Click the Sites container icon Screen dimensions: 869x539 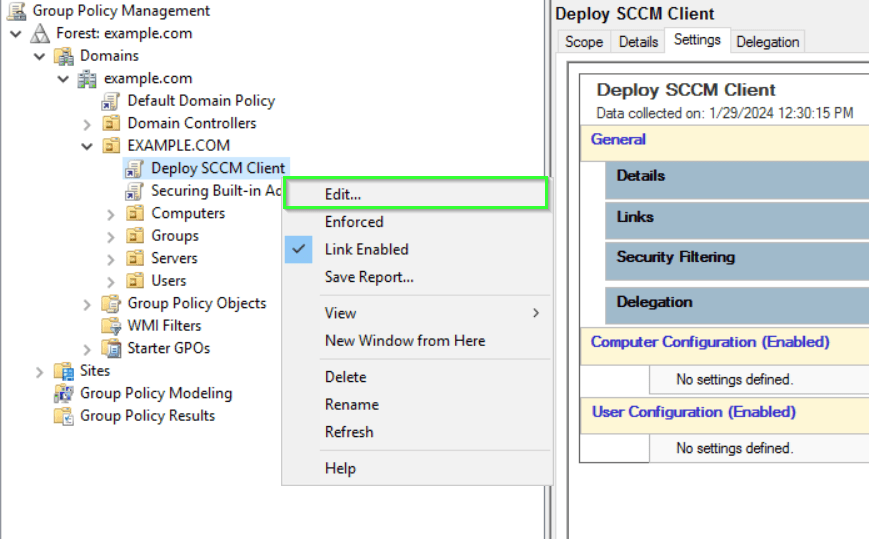tap(64, 371)
